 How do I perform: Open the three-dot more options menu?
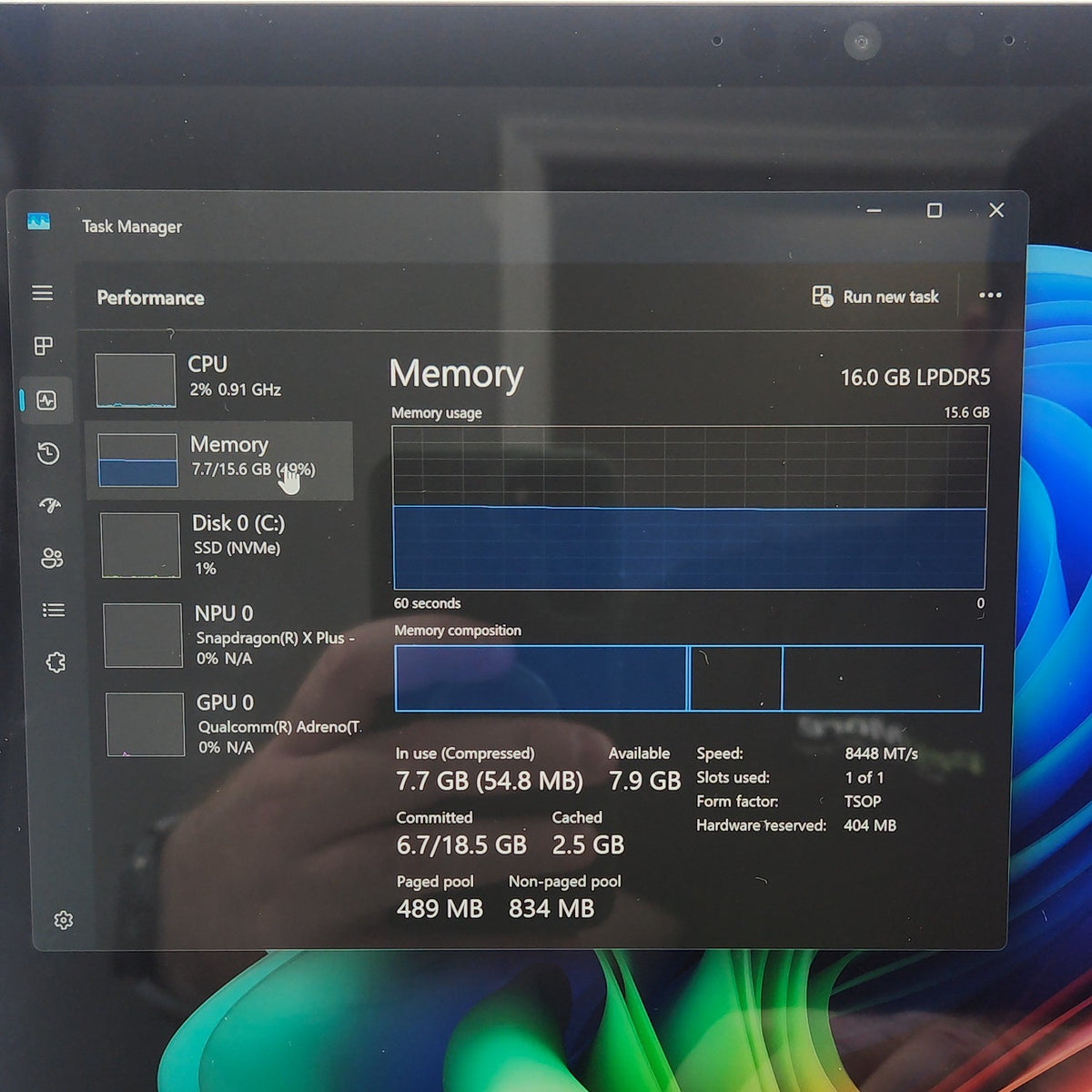click(990, 295)
